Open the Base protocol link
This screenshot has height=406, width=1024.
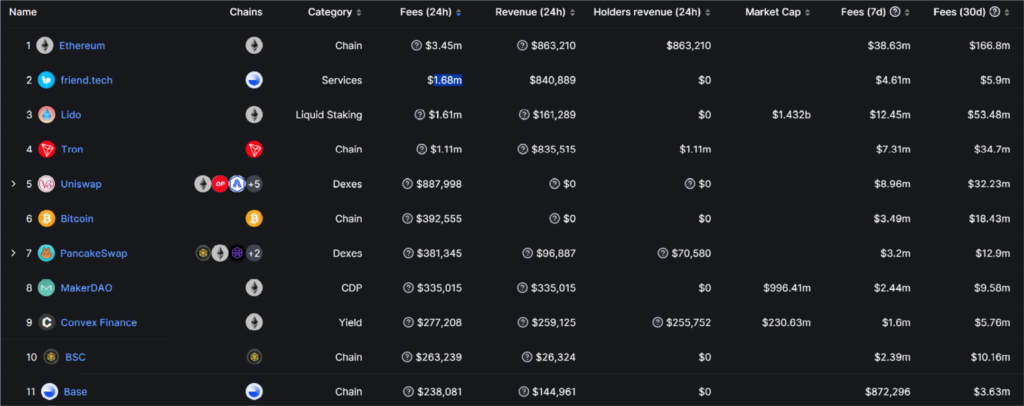75,392
